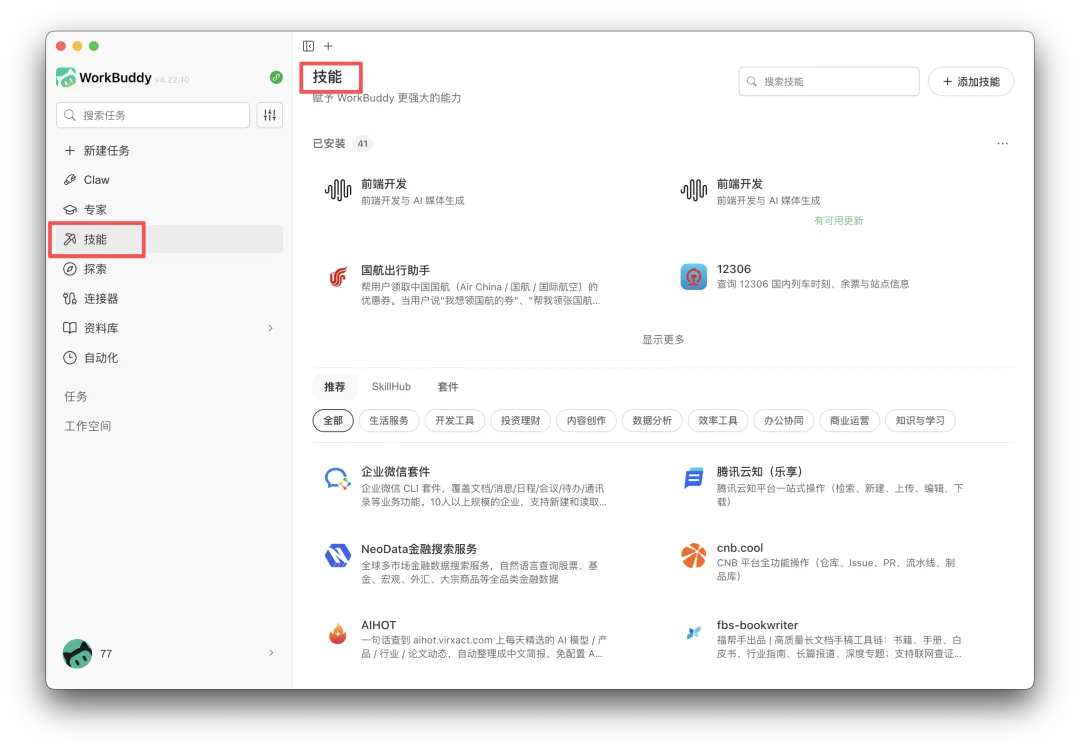Go to 探索 in the sidebar
Screen dimensions: 1080x750
(x=169, y=269)
